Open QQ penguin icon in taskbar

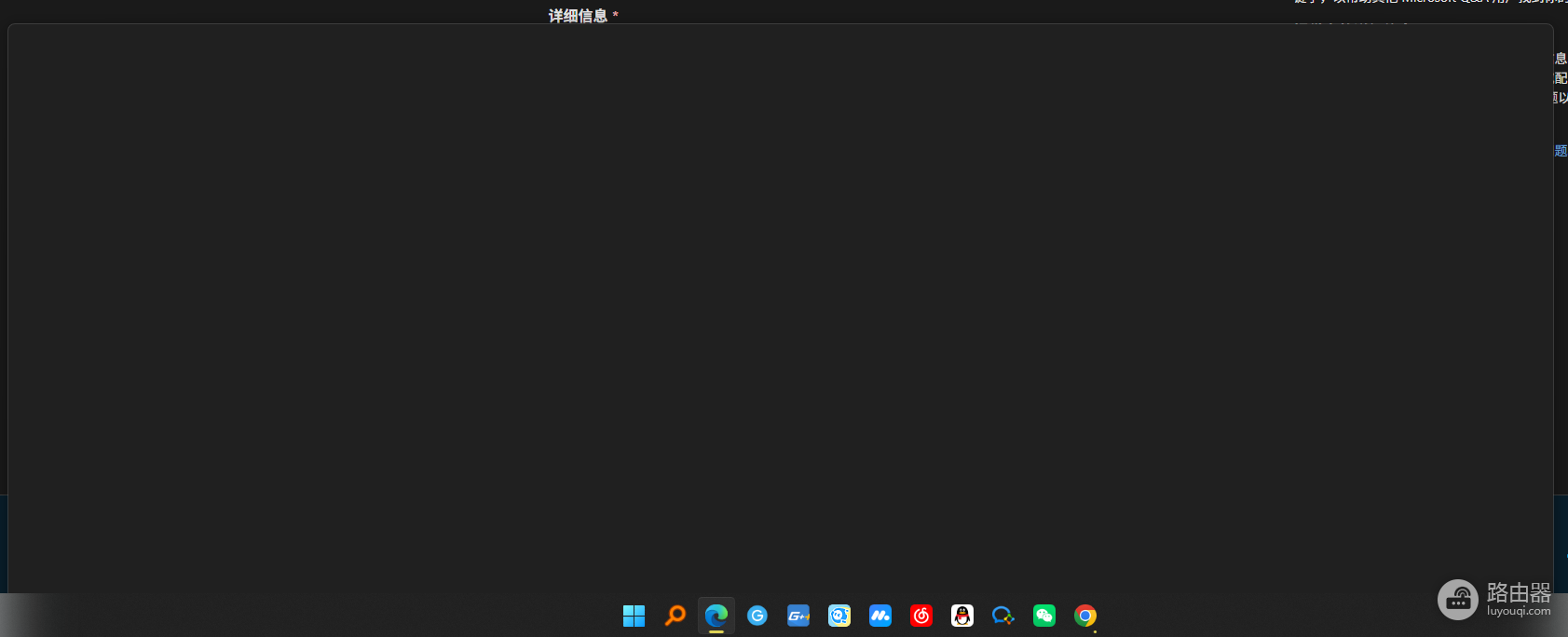click(961, 616)
